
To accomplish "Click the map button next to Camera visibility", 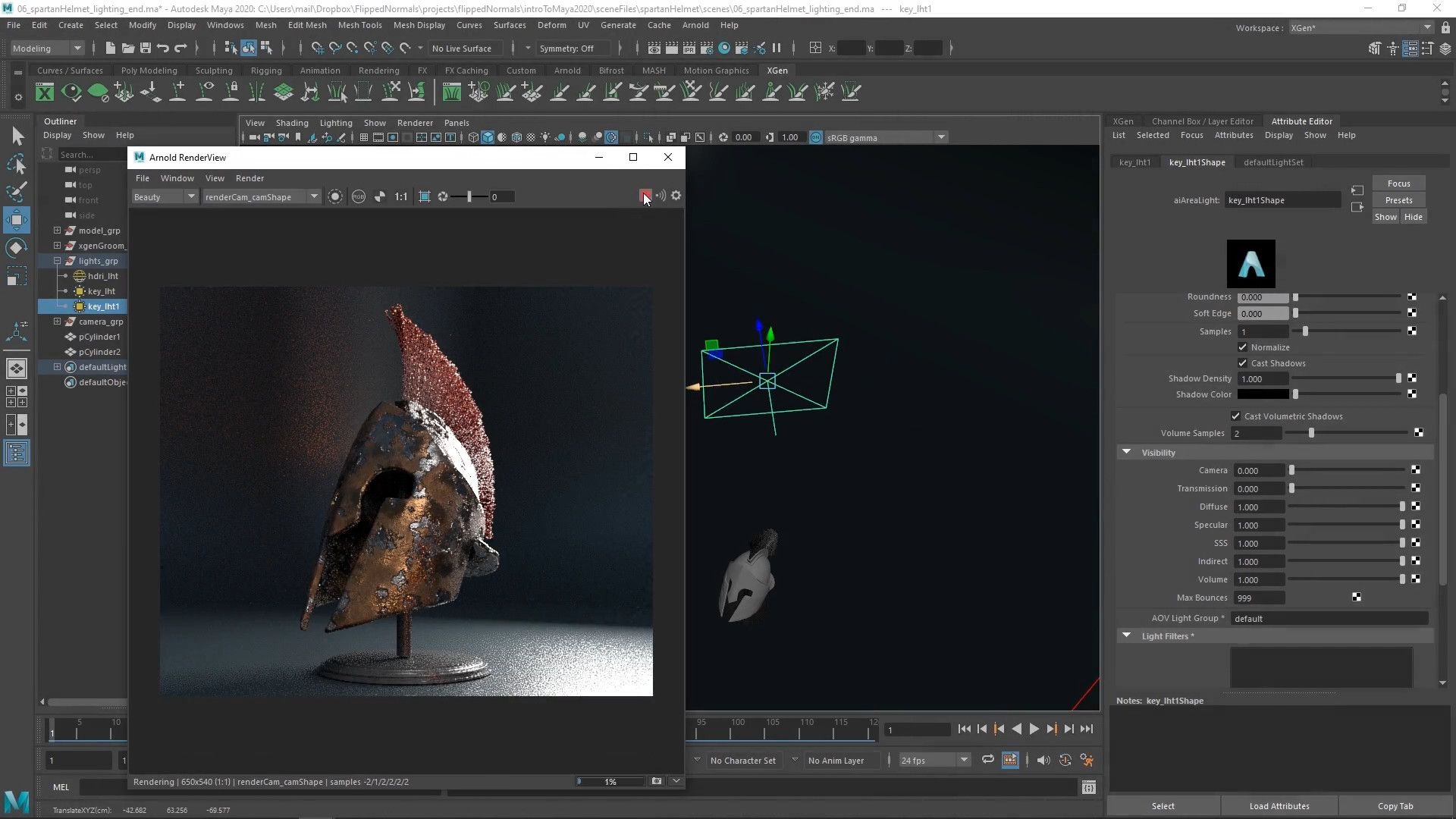I will click(x=1416, y=470).
